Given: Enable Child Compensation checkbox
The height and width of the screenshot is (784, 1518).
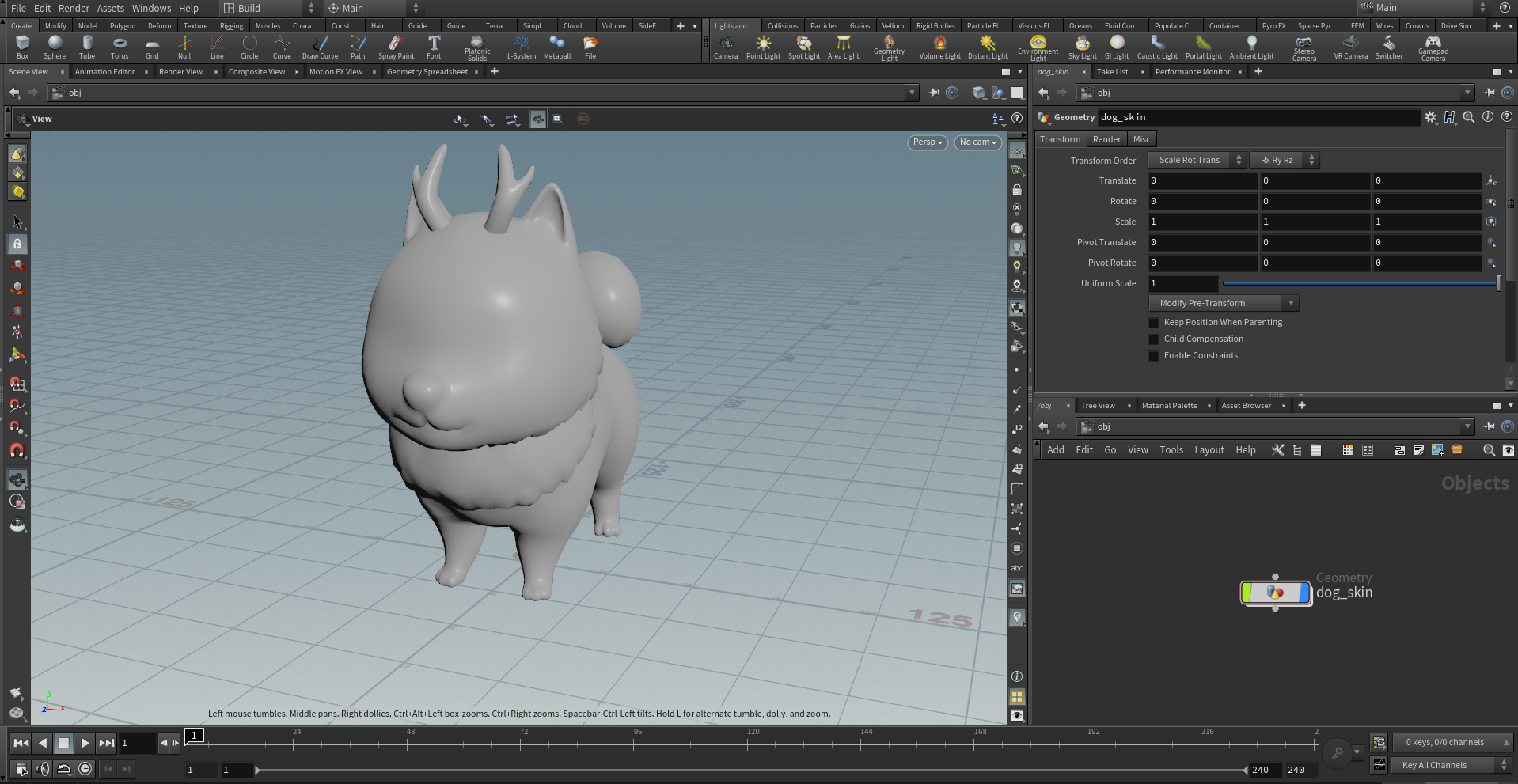Looking at the screenshot, I should point(1153,339).
